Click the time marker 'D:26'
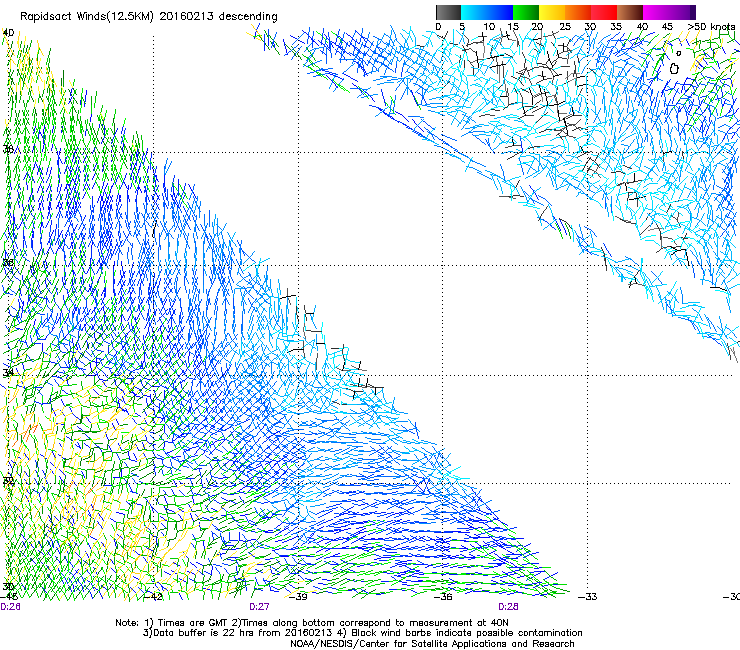The width and height of the screenshot is (740, 650). pyautogui.click(x=10, y=607)
